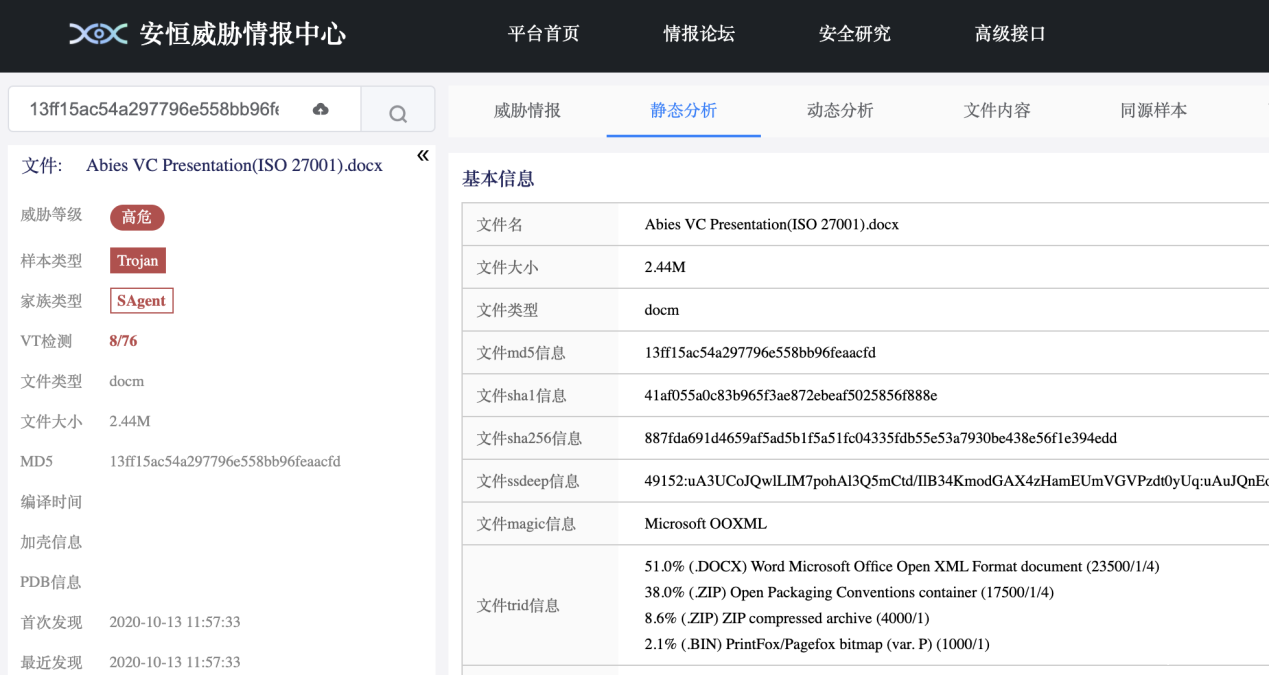Open the 情报论坛 nav item
Viewport: 1269px width, 675px height.
click(x=698, y=34)
